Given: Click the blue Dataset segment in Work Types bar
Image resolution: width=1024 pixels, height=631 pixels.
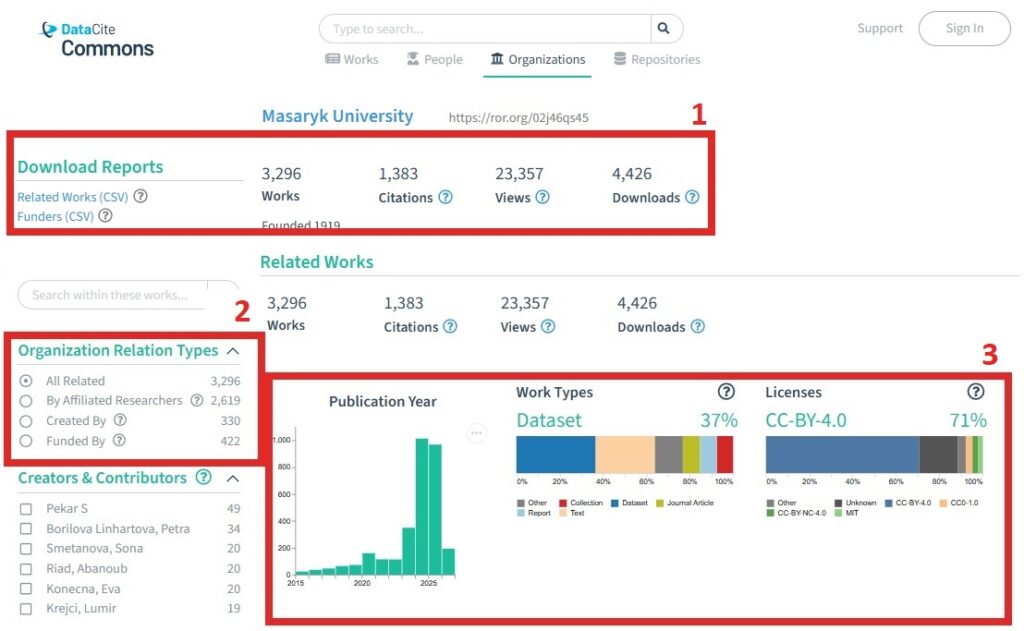Looking at the screenshot, I should [x=555, y=454].
